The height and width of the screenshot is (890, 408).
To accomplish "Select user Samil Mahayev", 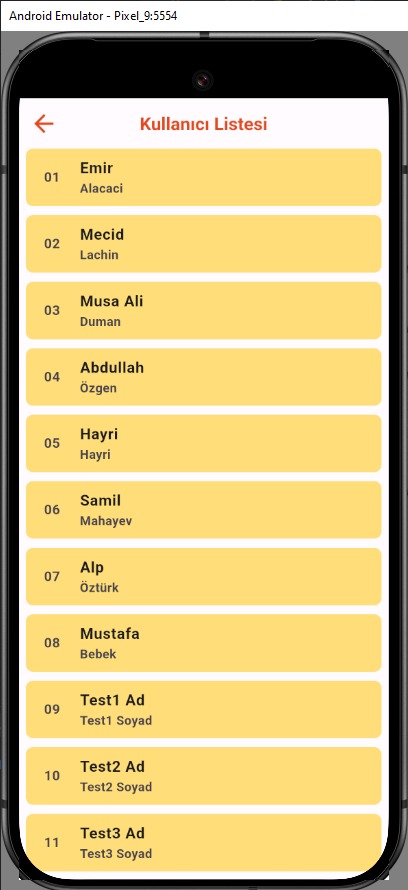I will (x=204, y=510).
